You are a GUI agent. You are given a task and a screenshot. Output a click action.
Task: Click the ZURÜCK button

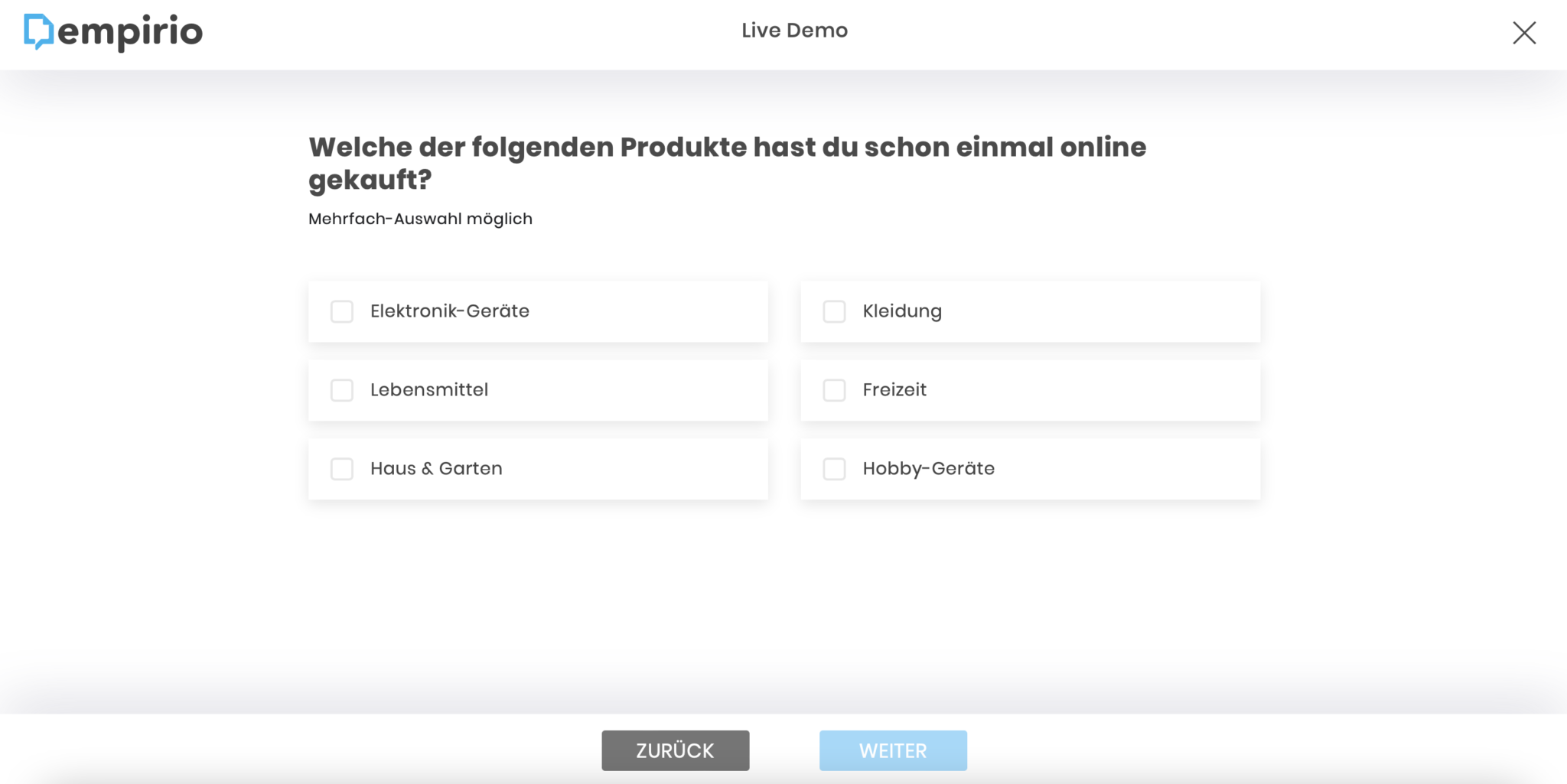click(x=675, y=750)
